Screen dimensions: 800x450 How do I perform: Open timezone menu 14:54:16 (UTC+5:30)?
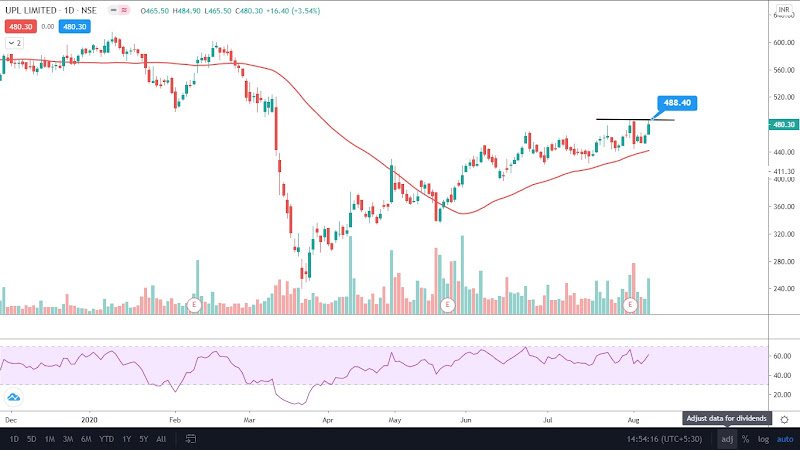tap(664, 439)
